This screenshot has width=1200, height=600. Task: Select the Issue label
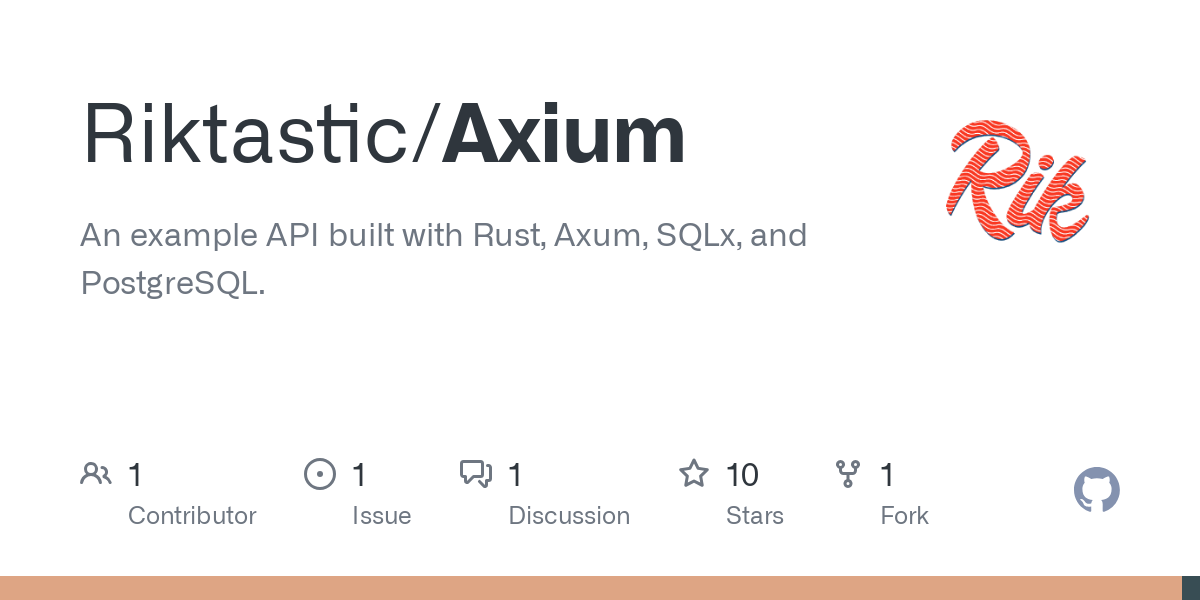tap(381, 516)
